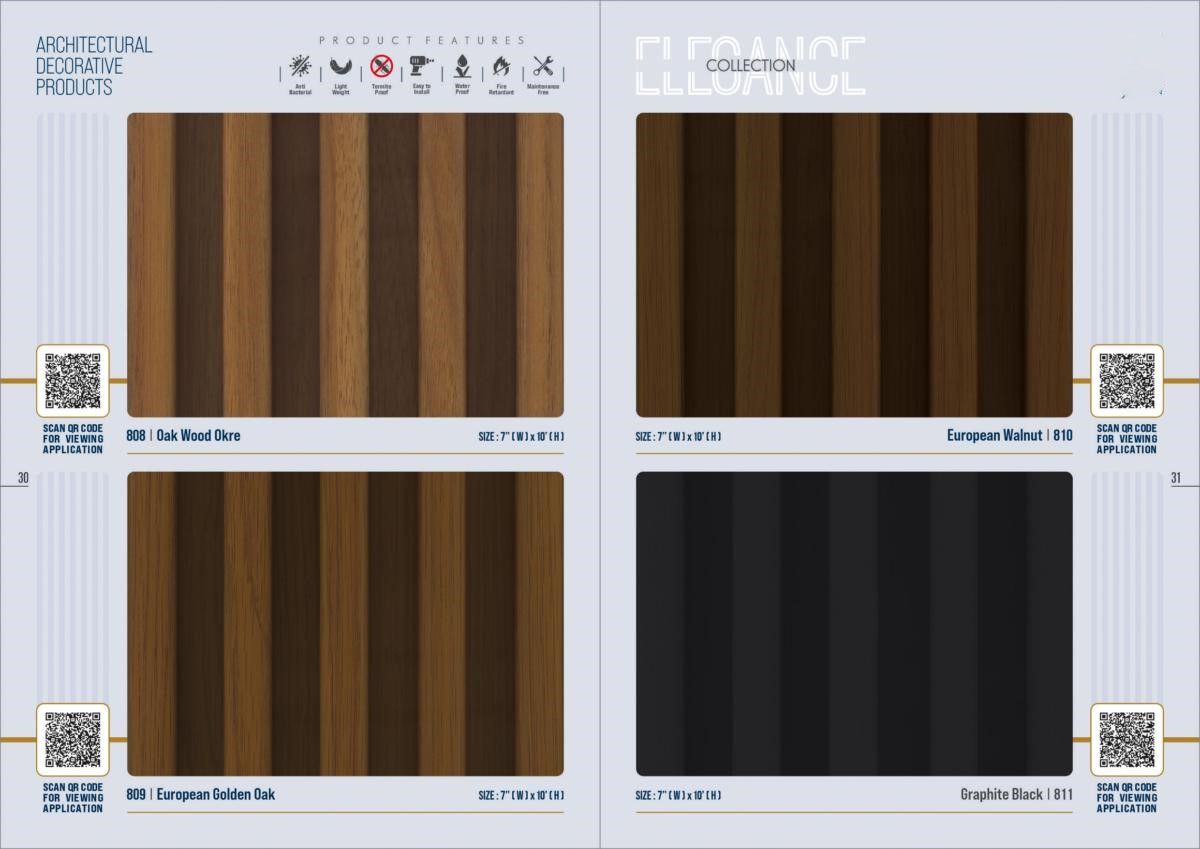The width and height of the screenshot is (1200, 849).
Task: Click the '808 | Oak Wood Okre' label
Action: click(184, 436)
